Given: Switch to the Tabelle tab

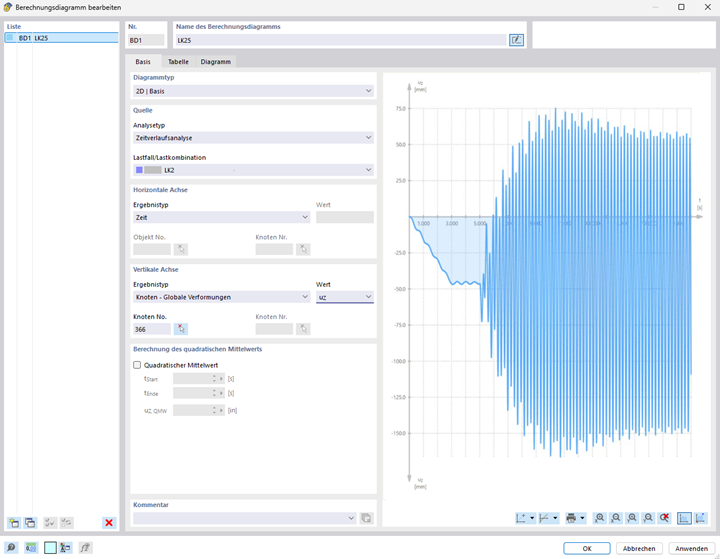Looking at the screenshot, I should pyautogui.click(x=178, y=62).
